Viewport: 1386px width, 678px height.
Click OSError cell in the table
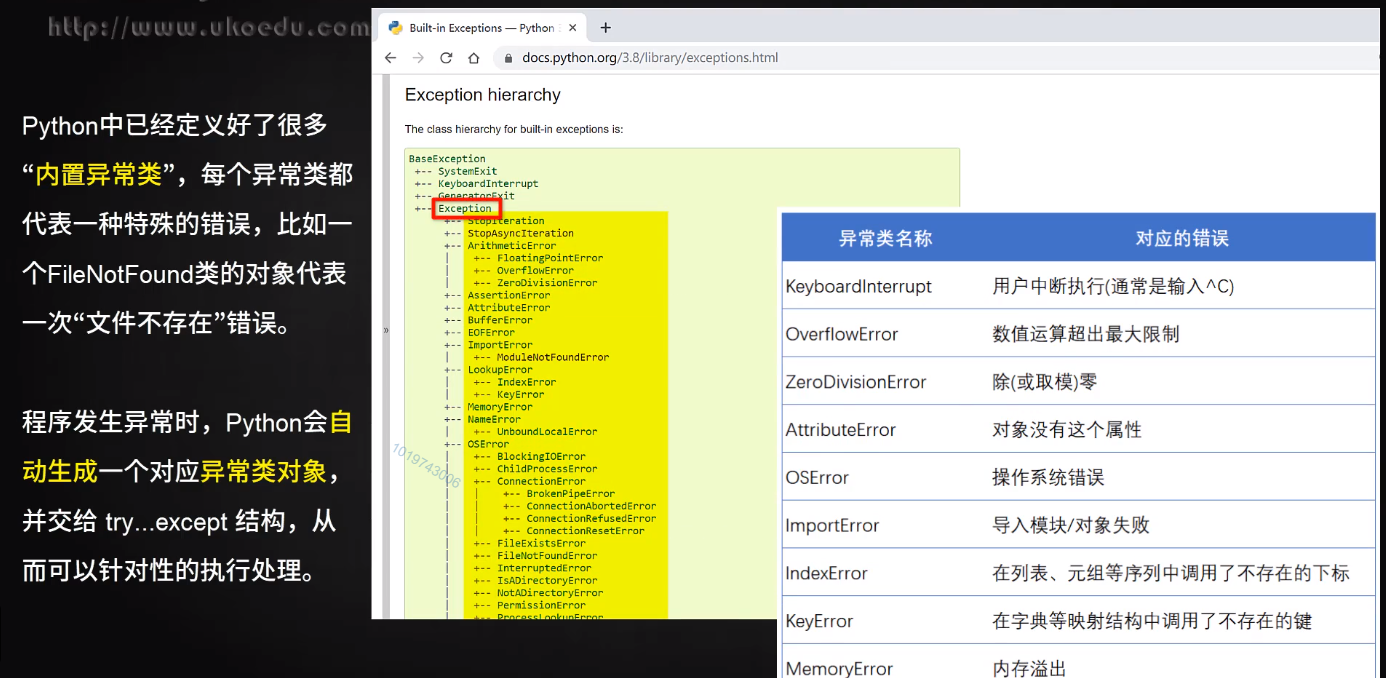click(x=817, y=478)
